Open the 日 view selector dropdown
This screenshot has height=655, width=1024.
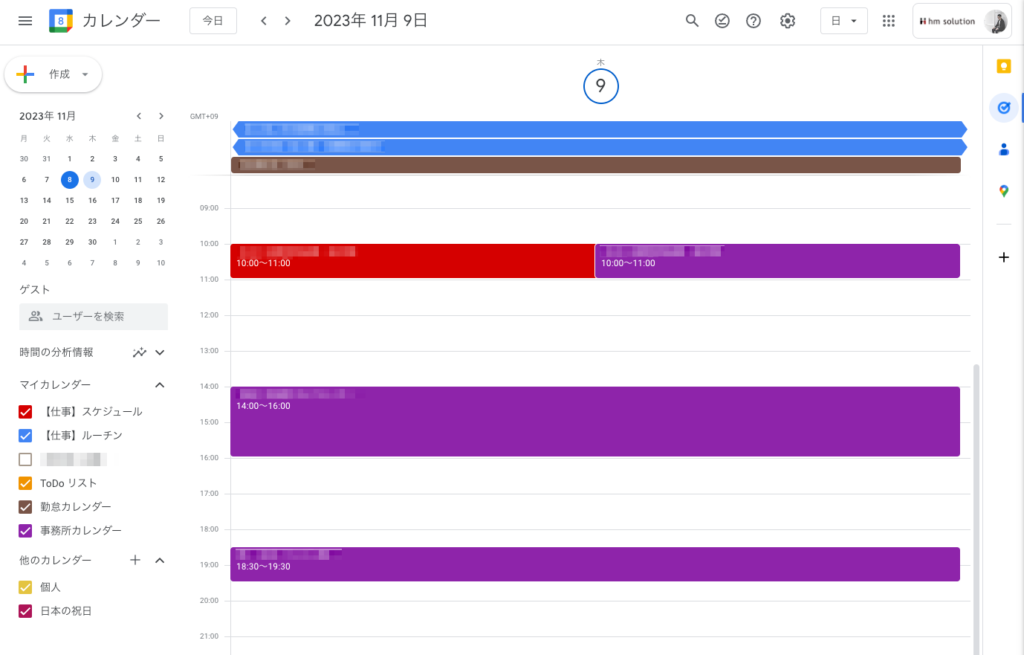click(x=844, y=21)
